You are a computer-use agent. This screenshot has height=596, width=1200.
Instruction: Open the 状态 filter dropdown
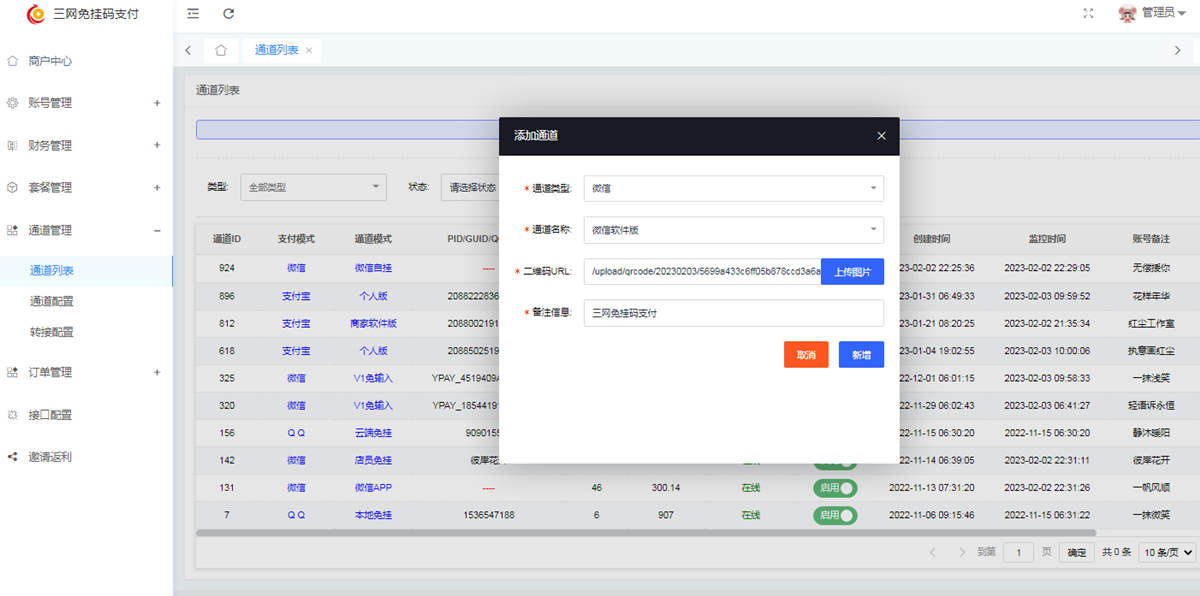[470, 187]
